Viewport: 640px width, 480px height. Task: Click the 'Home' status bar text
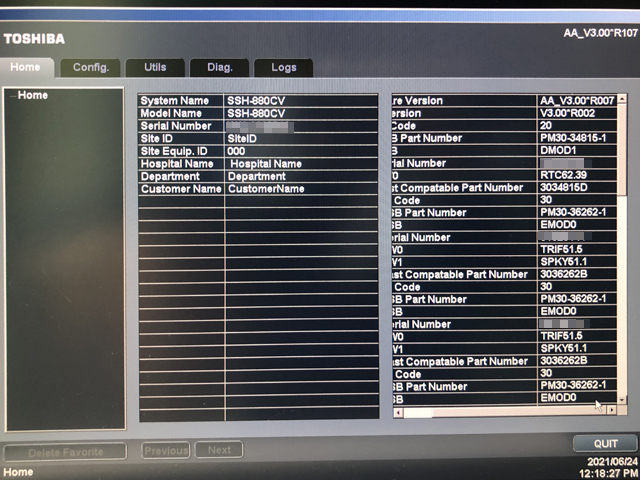tap(18, 472)
